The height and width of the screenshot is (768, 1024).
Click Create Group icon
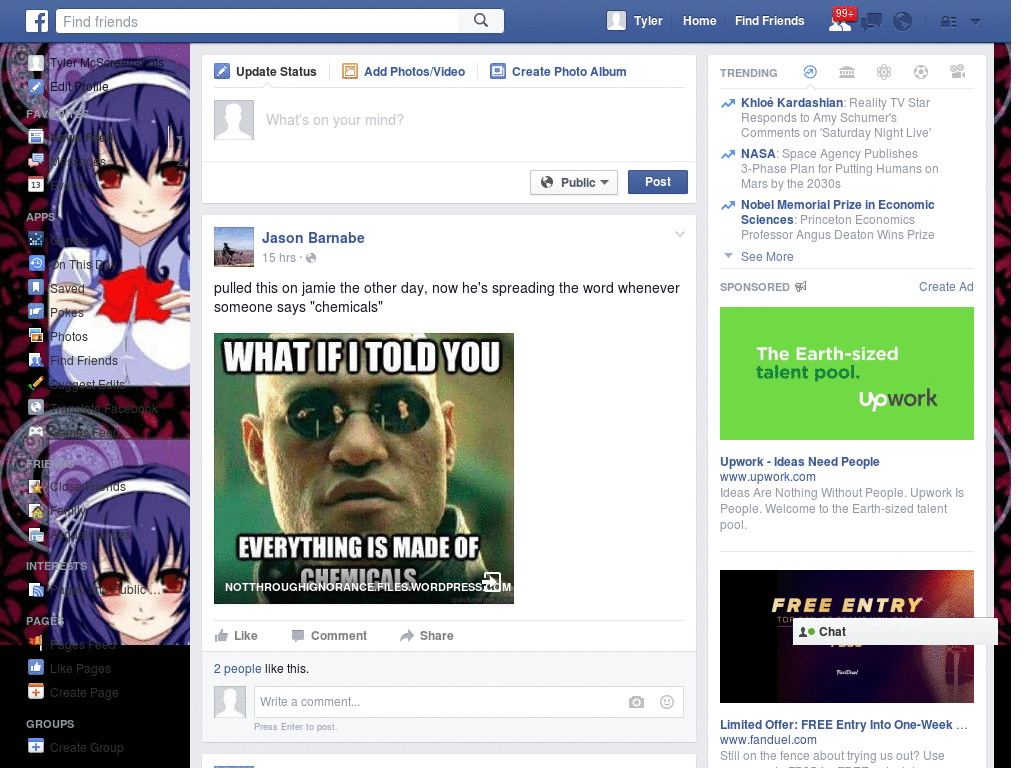click(x=36, y=746)
